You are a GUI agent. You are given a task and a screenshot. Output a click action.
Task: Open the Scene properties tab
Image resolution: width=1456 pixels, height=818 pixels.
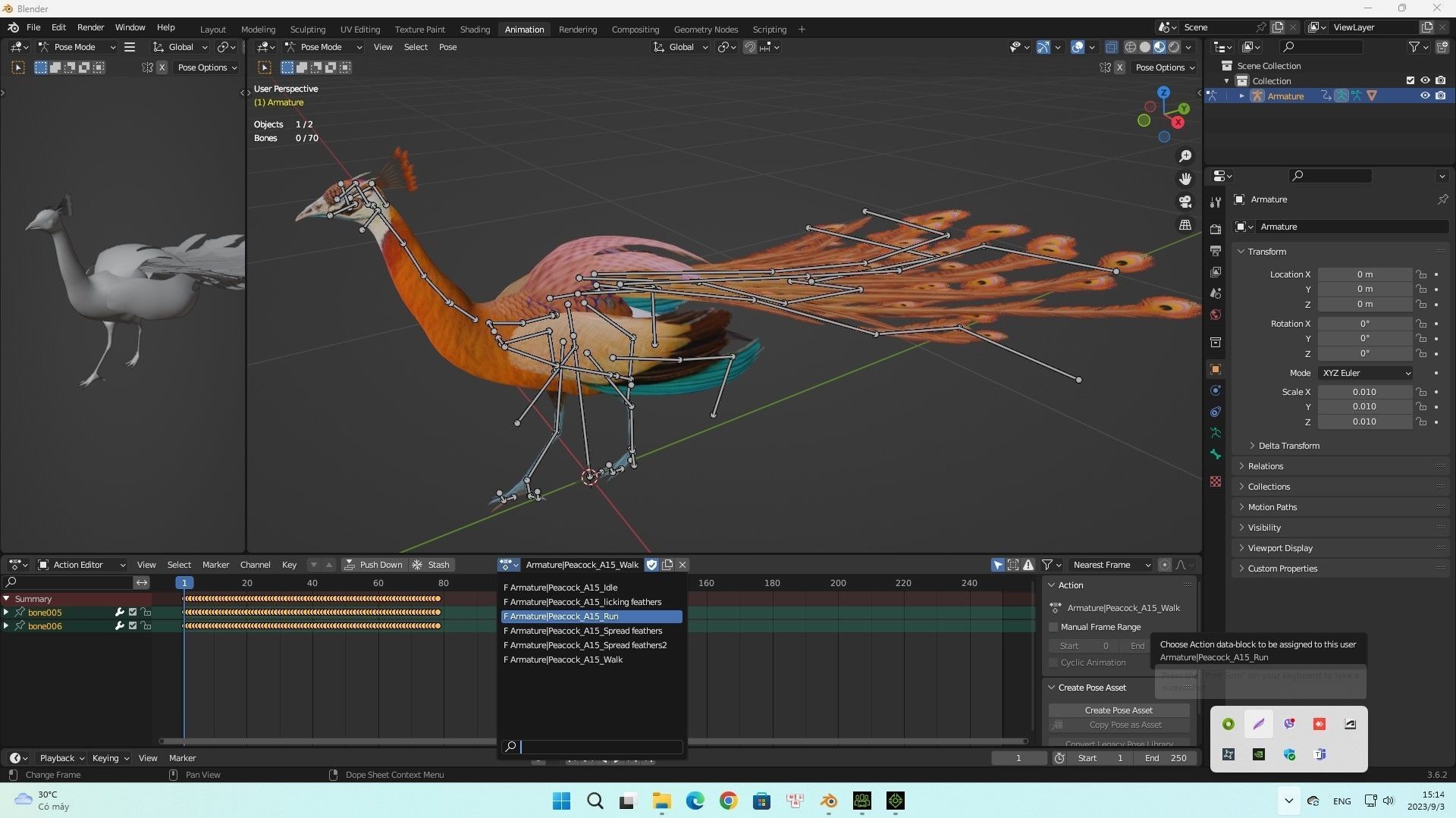pos(1216,293)
